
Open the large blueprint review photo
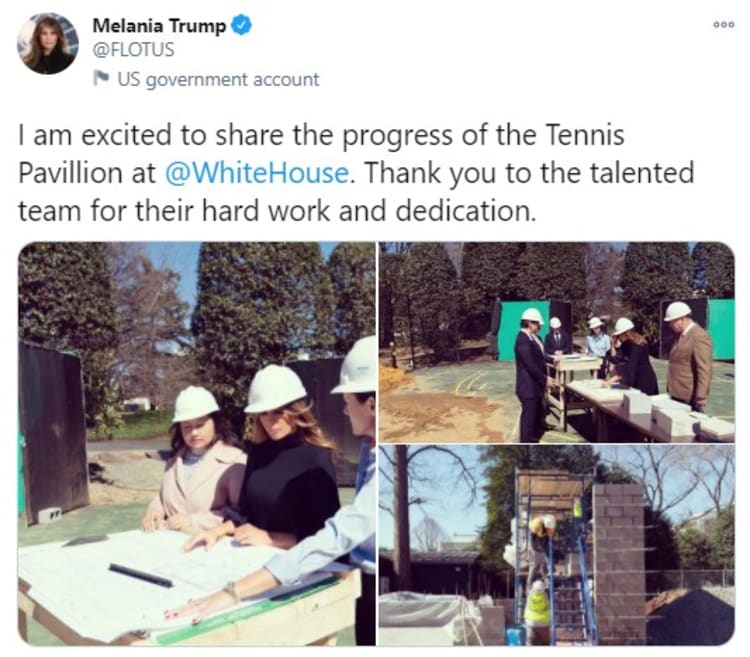(197, 444)
